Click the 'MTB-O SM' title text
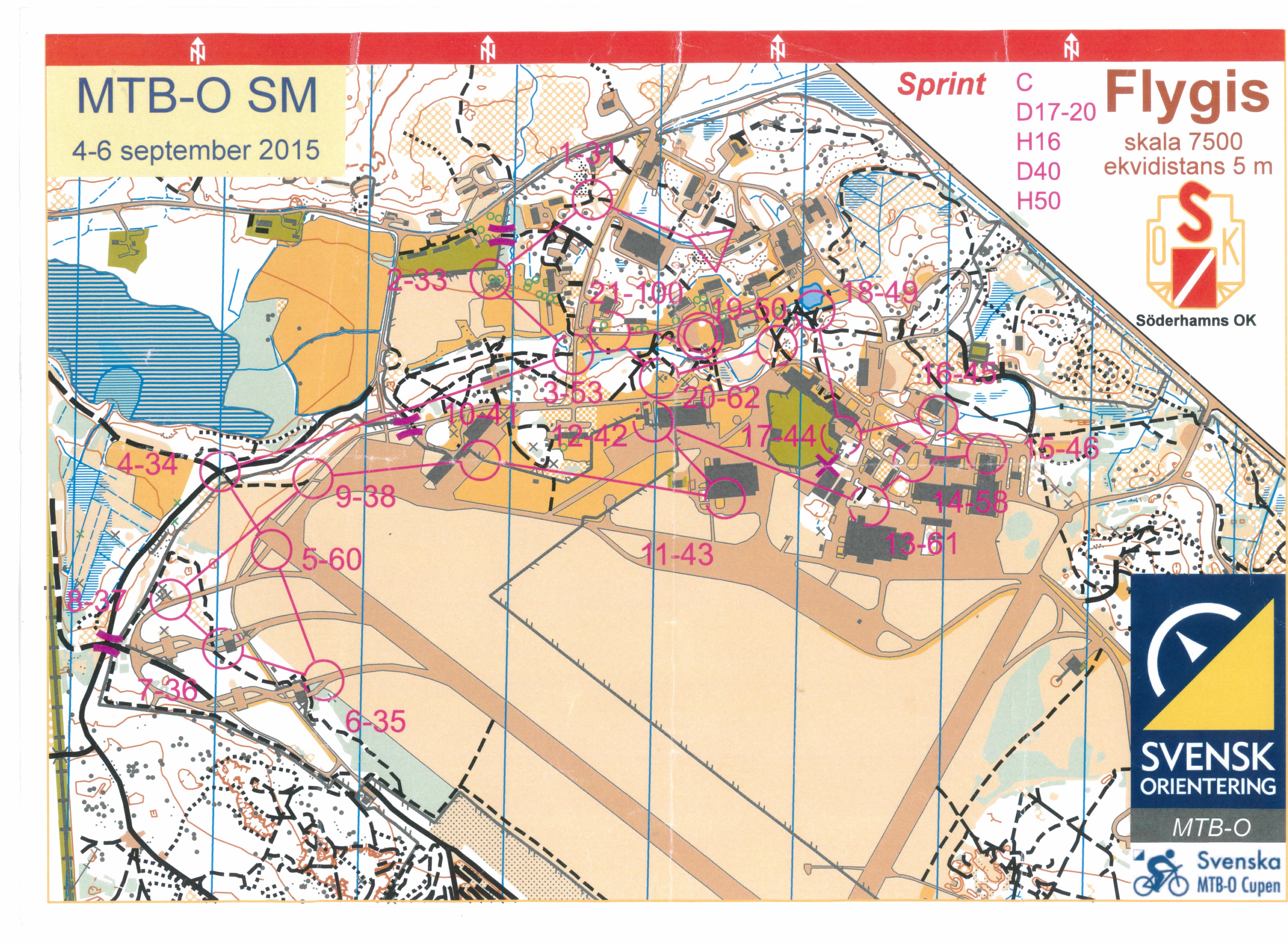The width and height of the screenshot is (1288, 942). [x=197, y=96]
